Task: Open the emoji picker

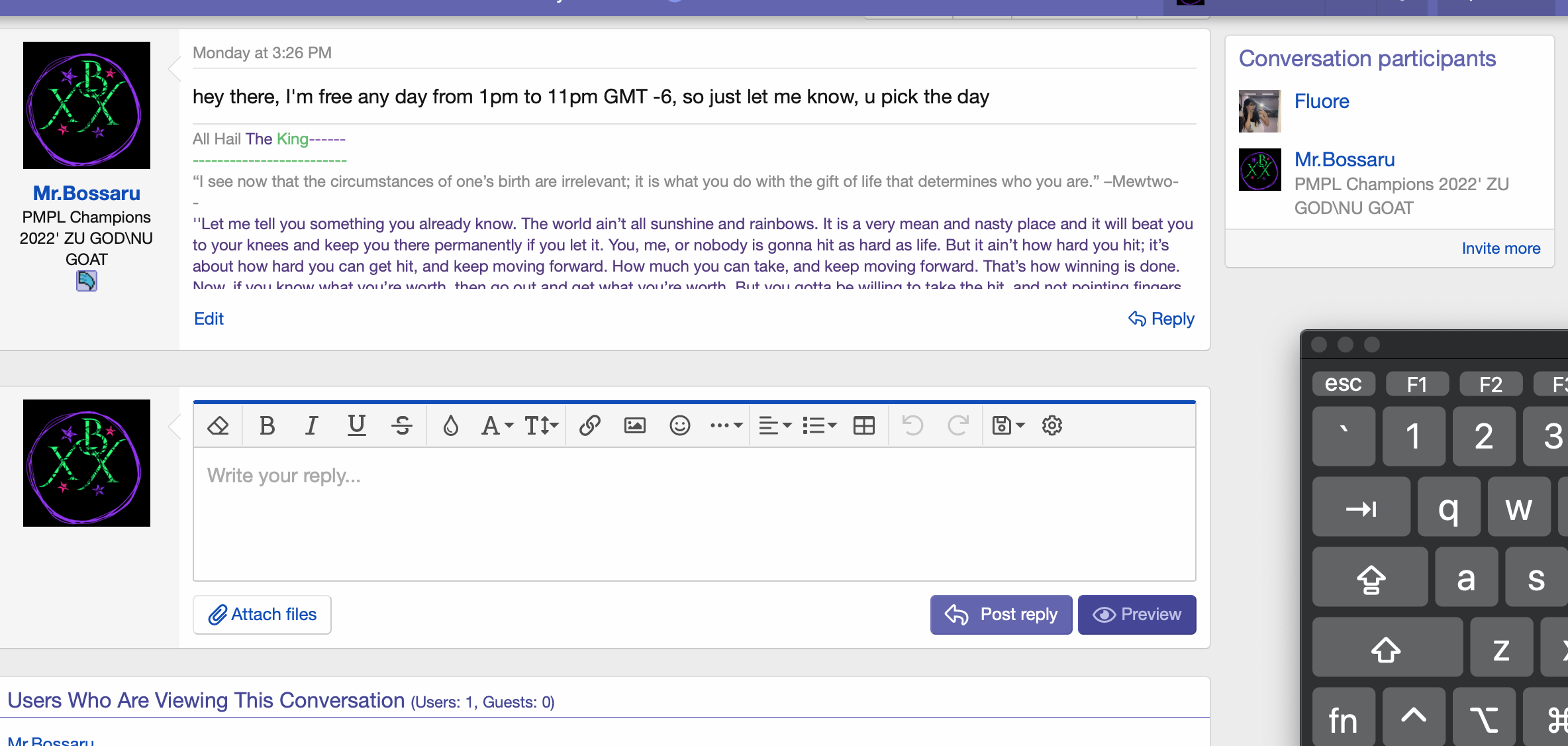Action: point(680,425)
